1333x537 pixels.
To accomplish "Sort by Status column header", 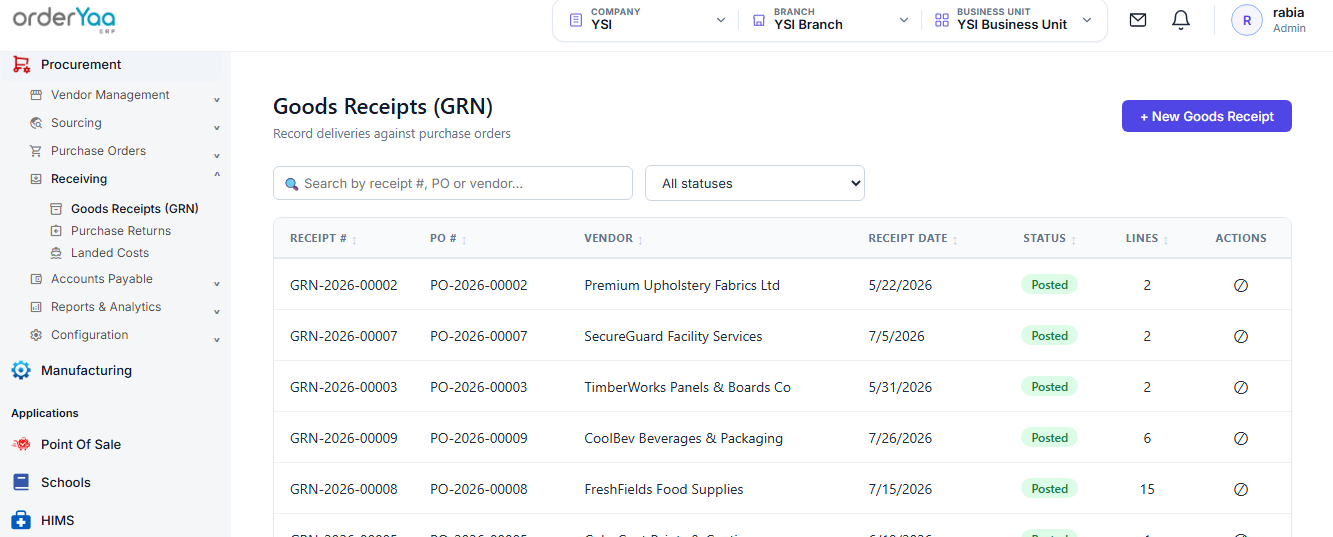I will pyautogui.click(x=1050, y=239).
